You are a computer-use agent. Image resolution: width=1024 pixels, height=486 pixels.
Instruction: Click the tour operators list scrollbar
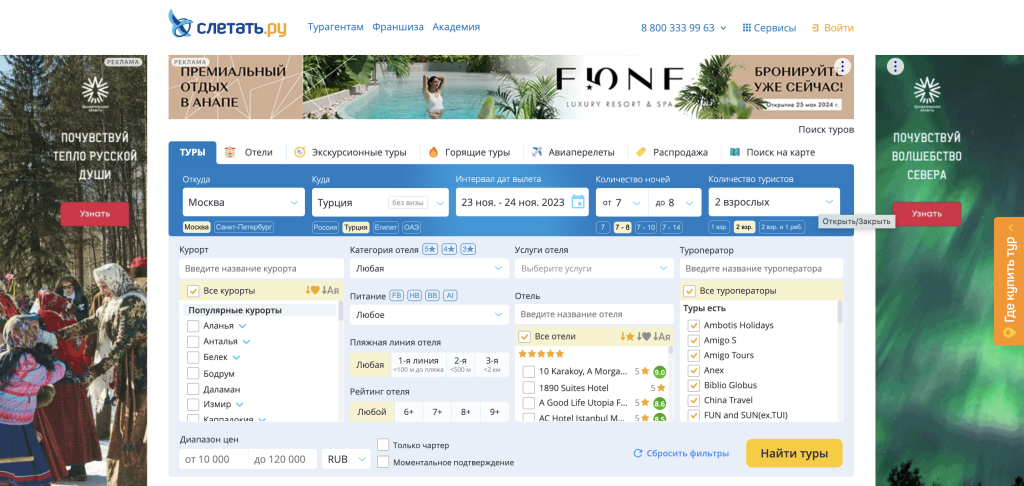(839, 312)
